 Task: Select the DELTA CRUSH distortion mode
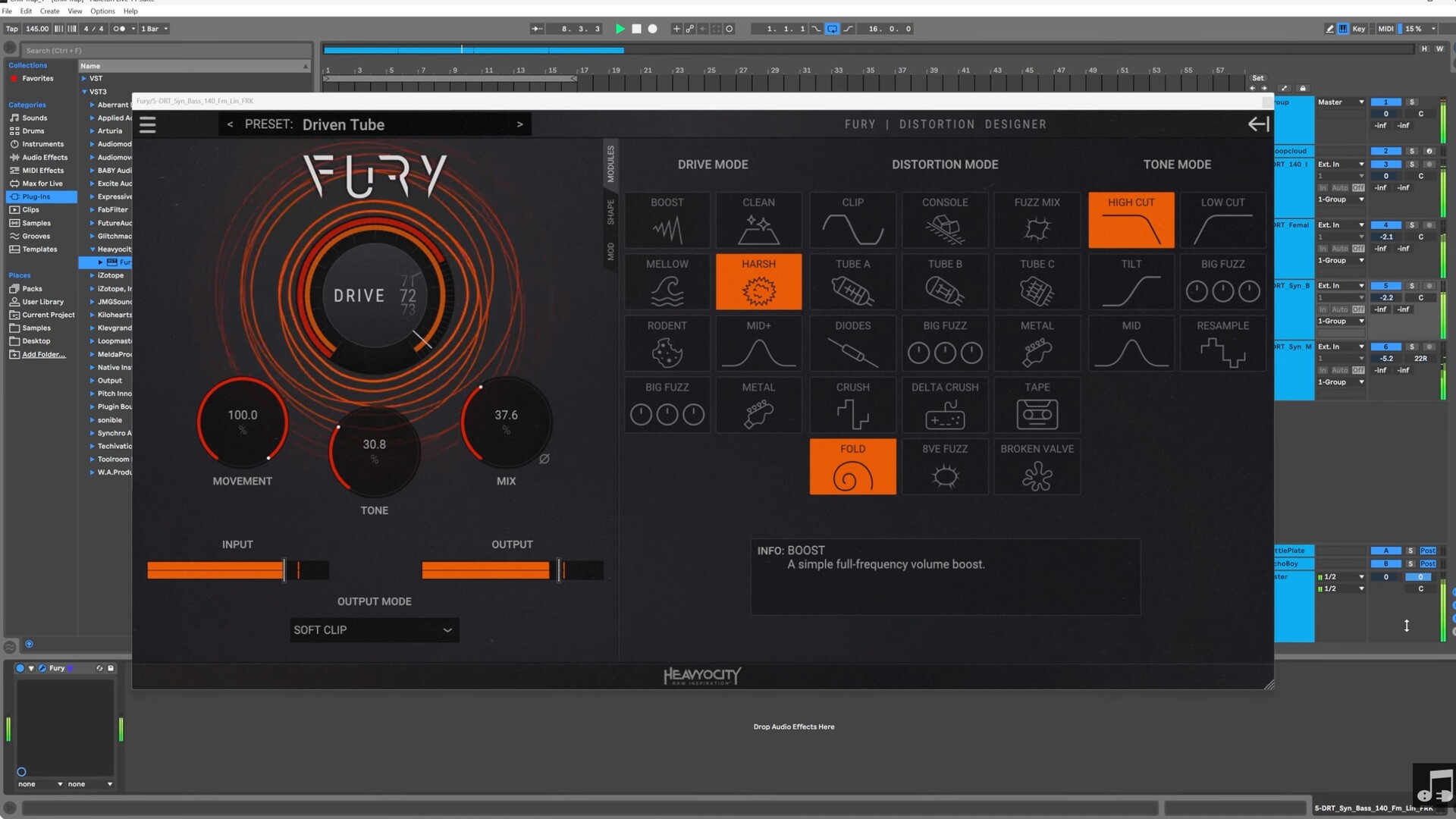pyautogui.click(x=945, y=404)
